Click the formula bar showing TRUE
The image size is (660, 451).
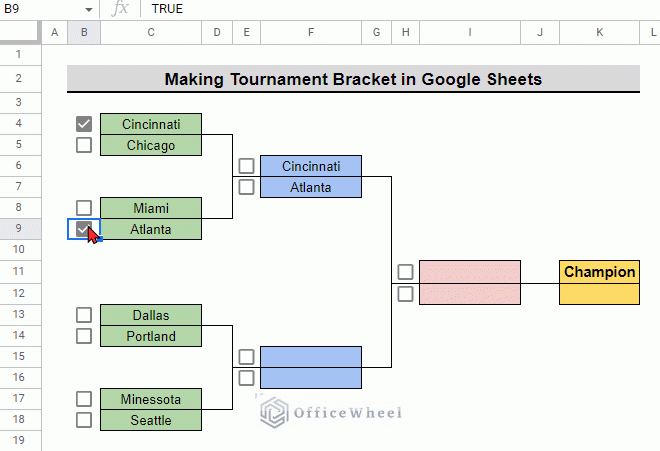pyautogui.click(x=400, y=9)
